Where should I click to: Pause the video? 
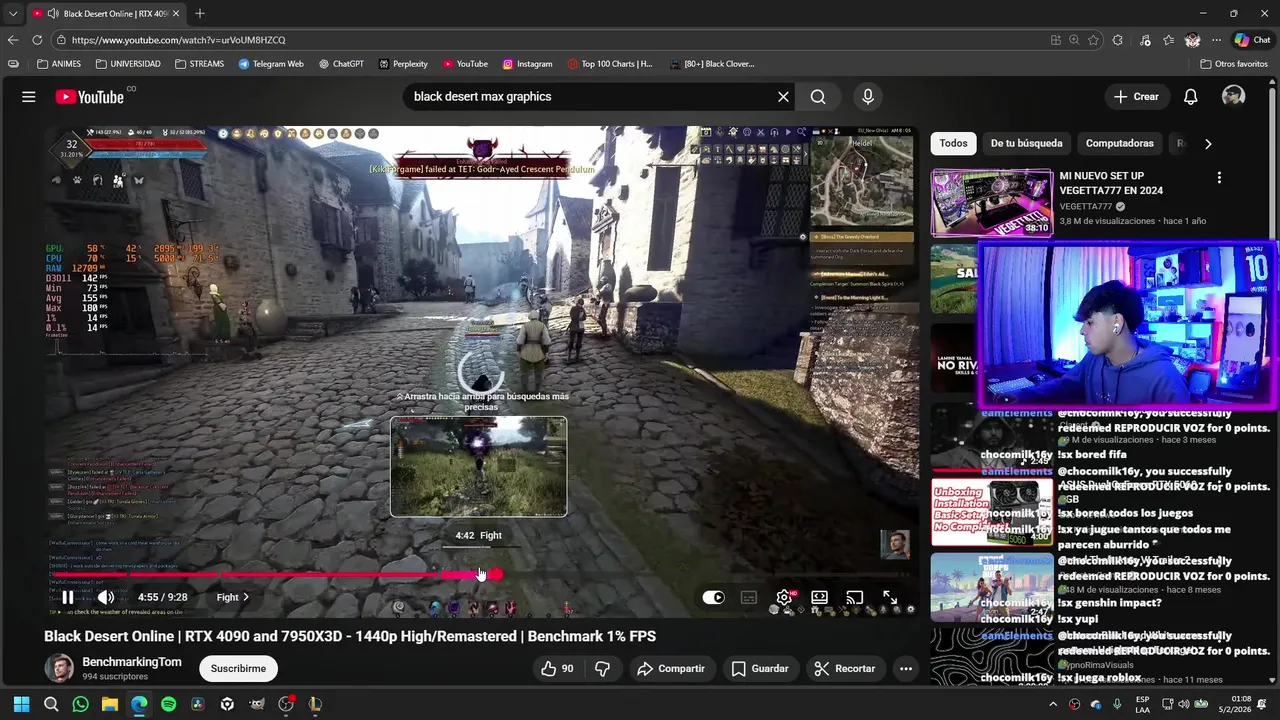pyautogui.click(x=67, y=597)
